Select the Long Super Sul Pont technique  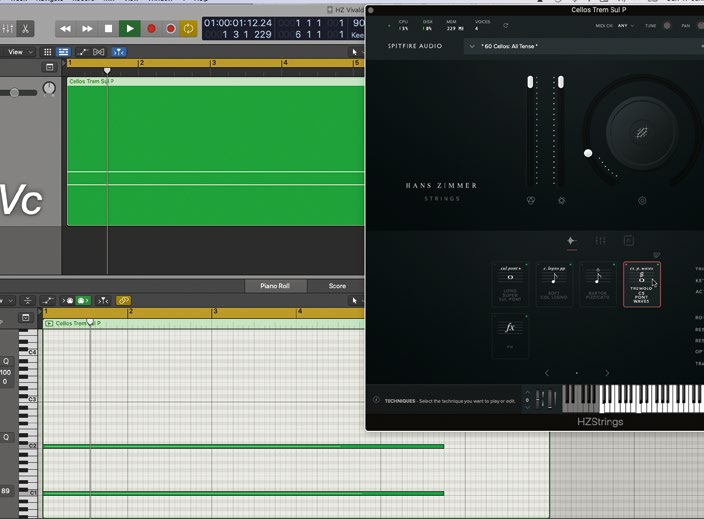coord(510,284)
